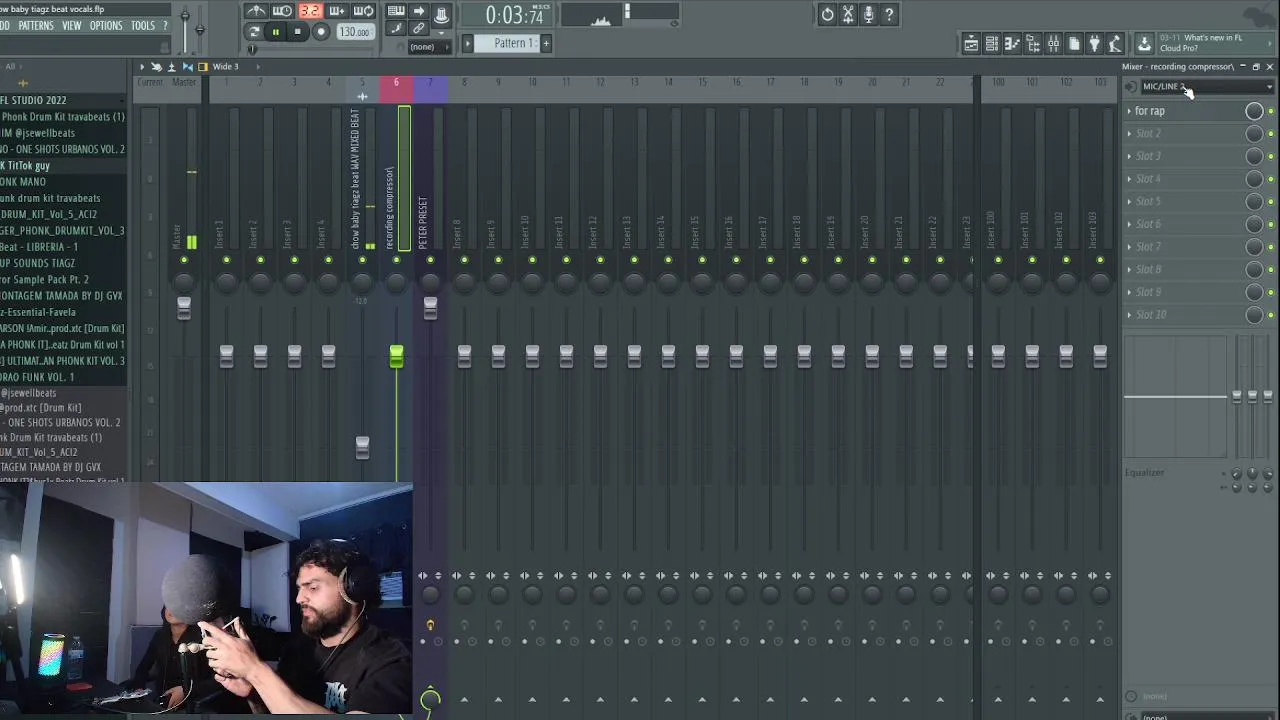1280x720 pixels.
Task: Open the playlist view icon
Action: pyautogui.click(x=971, y=43)
